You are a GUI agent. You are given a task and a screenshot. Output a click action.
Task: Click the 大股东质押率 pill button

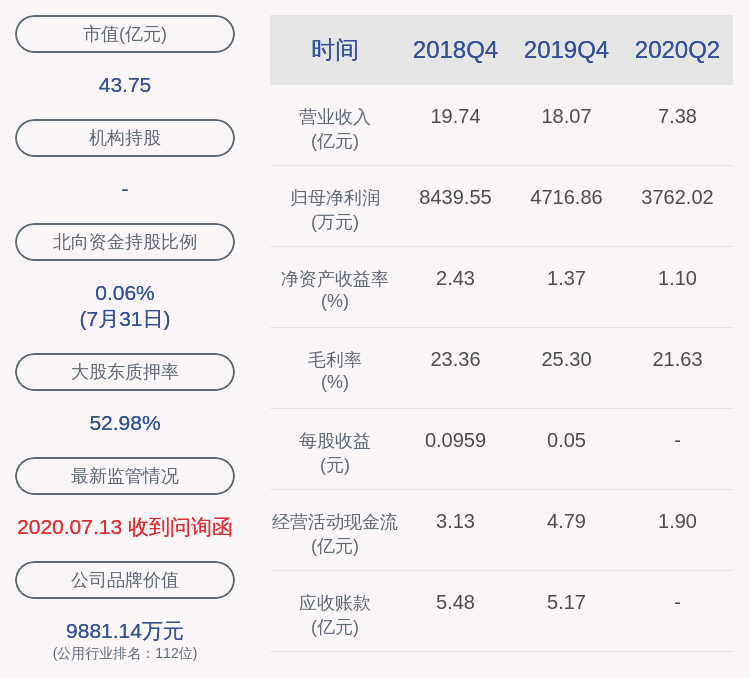click(x=125, y=372)
